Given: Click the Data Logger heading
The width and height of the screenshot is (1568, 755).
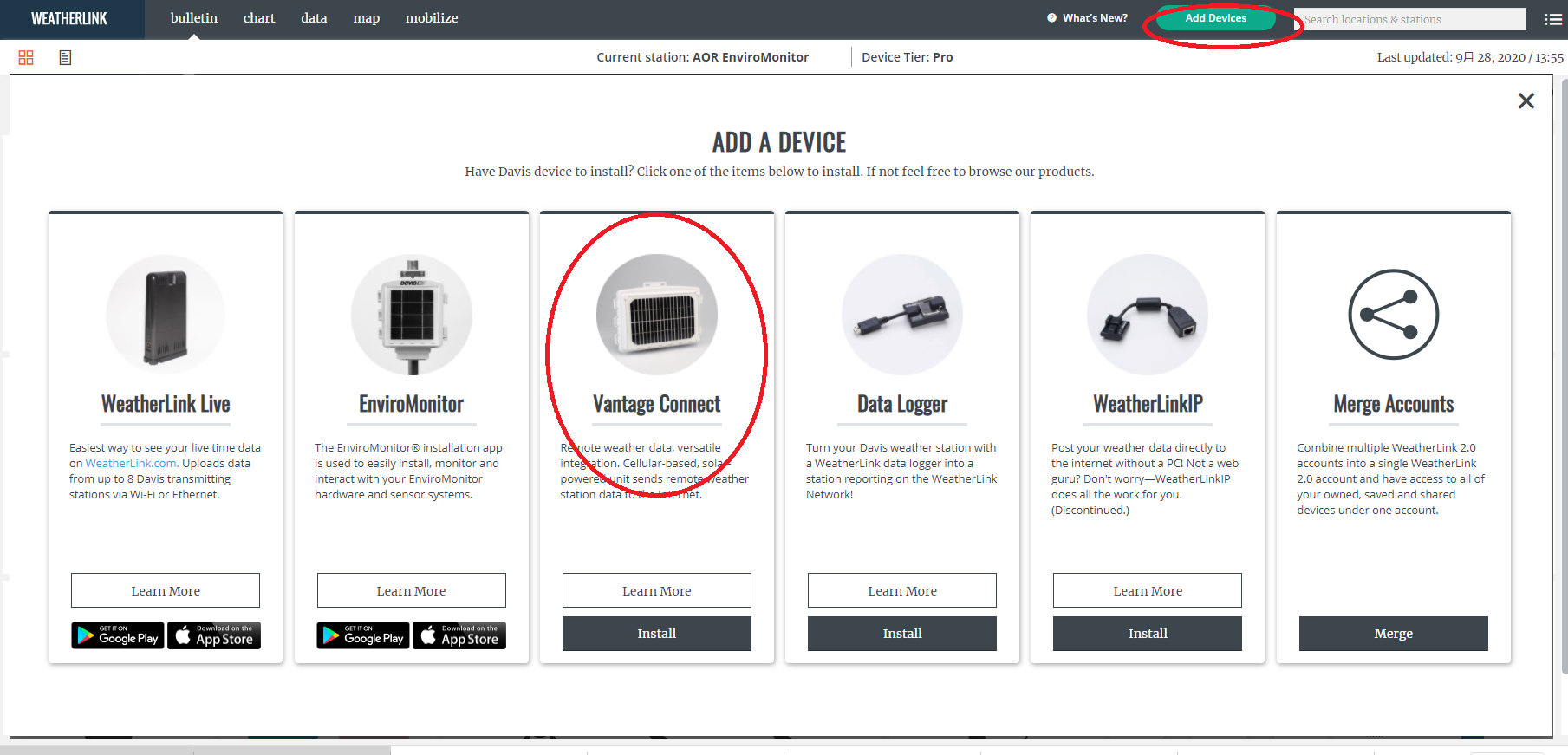Looking at the screenshot, I should (x=902, y=404).
